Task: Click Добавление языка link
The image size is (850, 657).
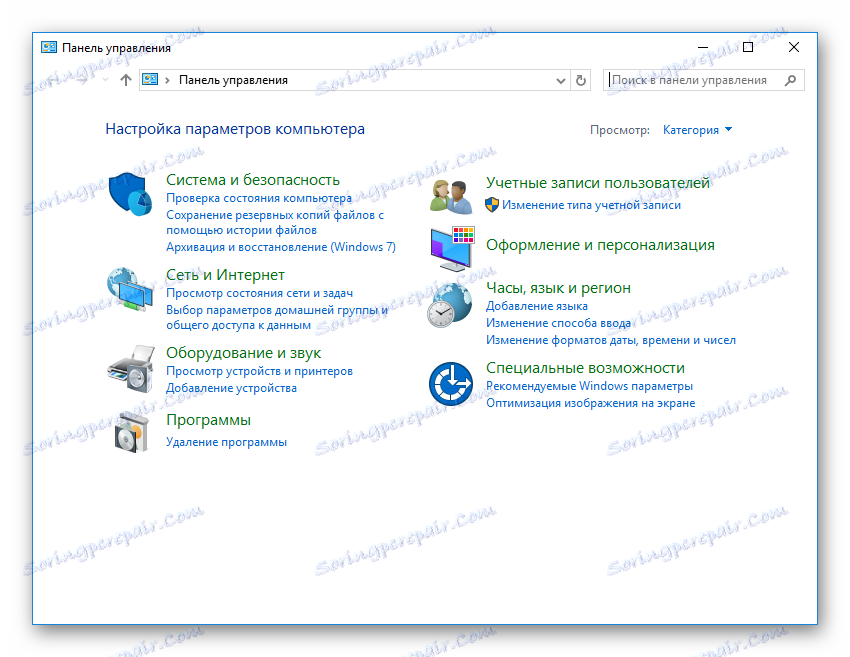Action: point(537,306)
